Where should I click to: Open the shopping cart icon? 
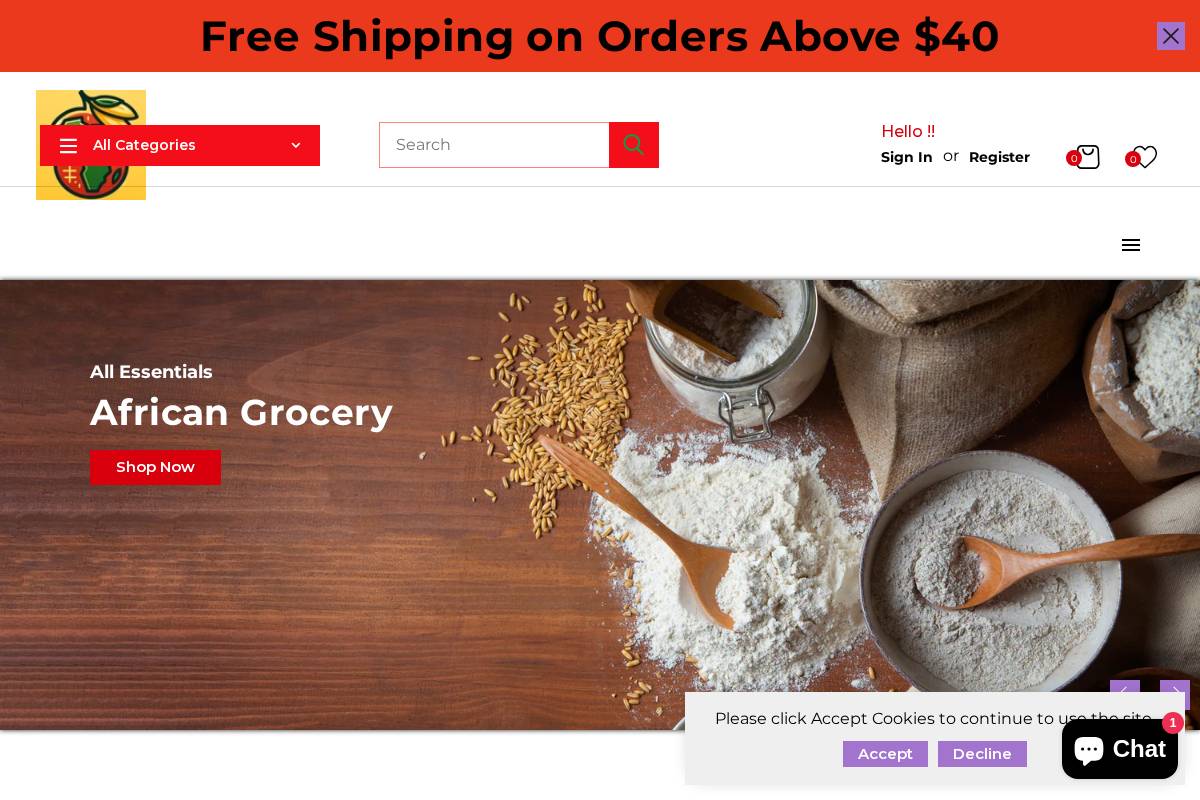coord(1087,157)
